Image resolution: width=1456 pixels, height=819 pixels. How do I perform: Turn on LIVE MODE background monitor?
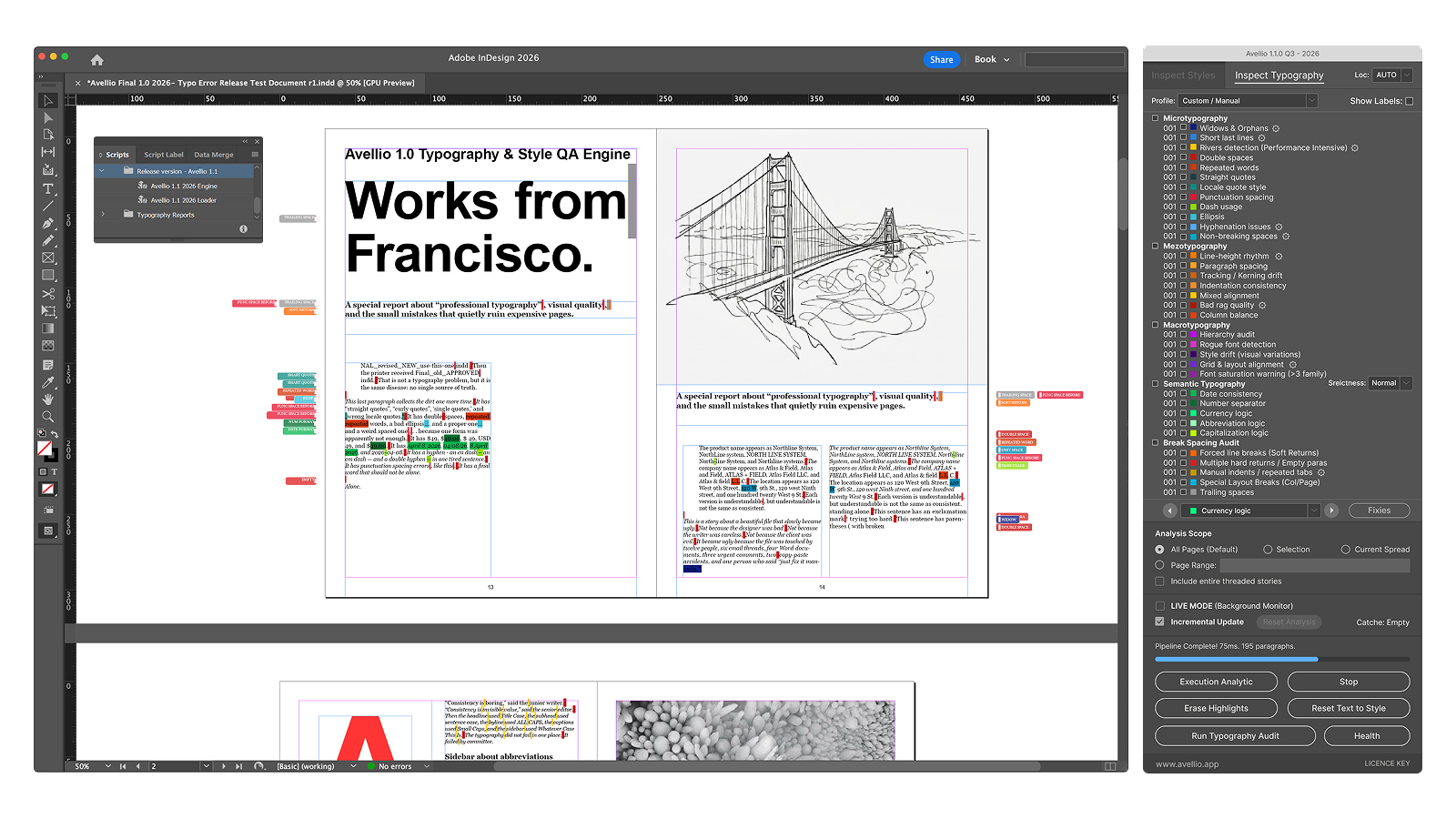[1159, 606]
